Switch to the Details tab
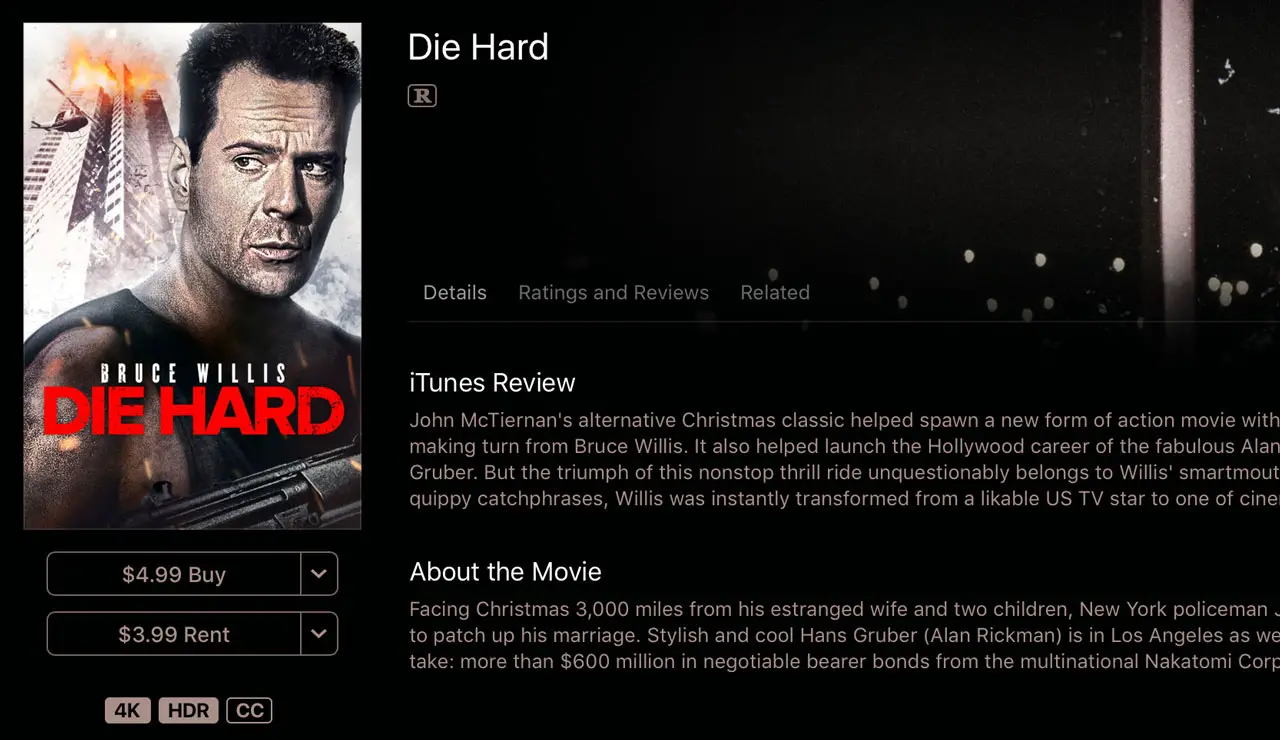Image resolution: width=1280 pixels, height=740 pixels. pyautogui.click(x=455, y=293)
